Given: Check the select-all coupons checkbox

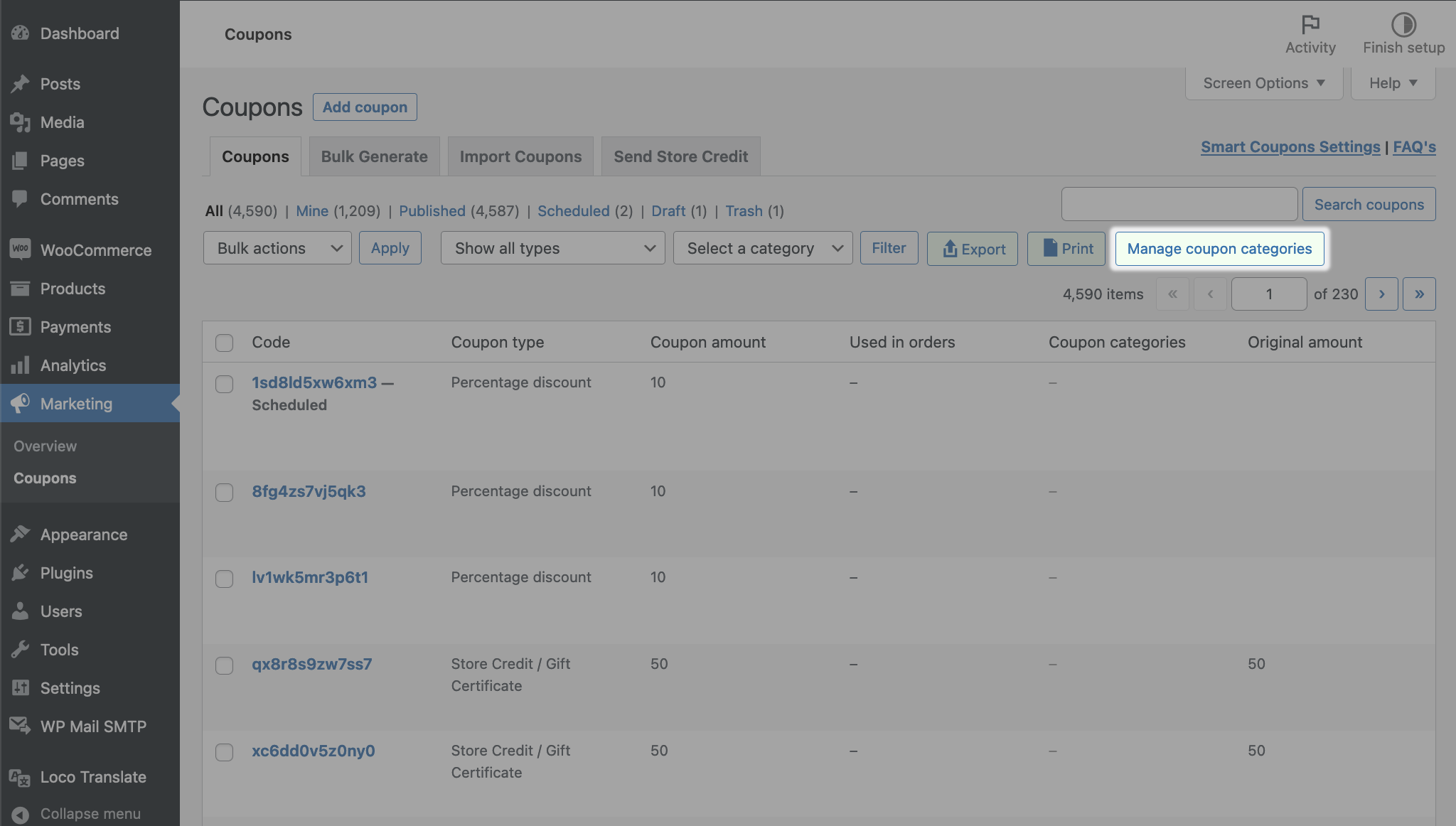Looking at the screenshot, I should (x=224, y=343).
